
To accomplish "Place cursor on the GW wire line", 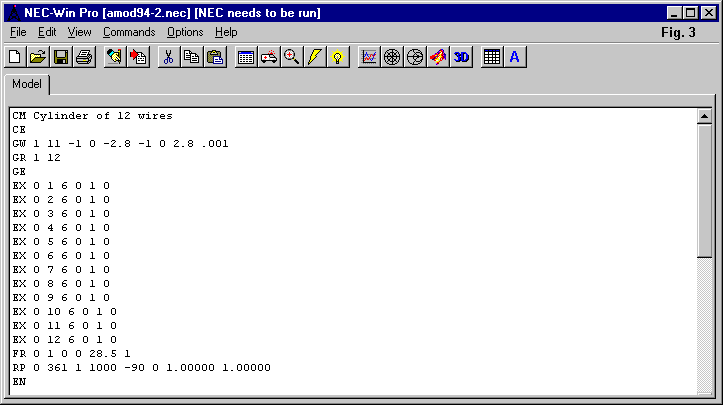I will 120,143.
